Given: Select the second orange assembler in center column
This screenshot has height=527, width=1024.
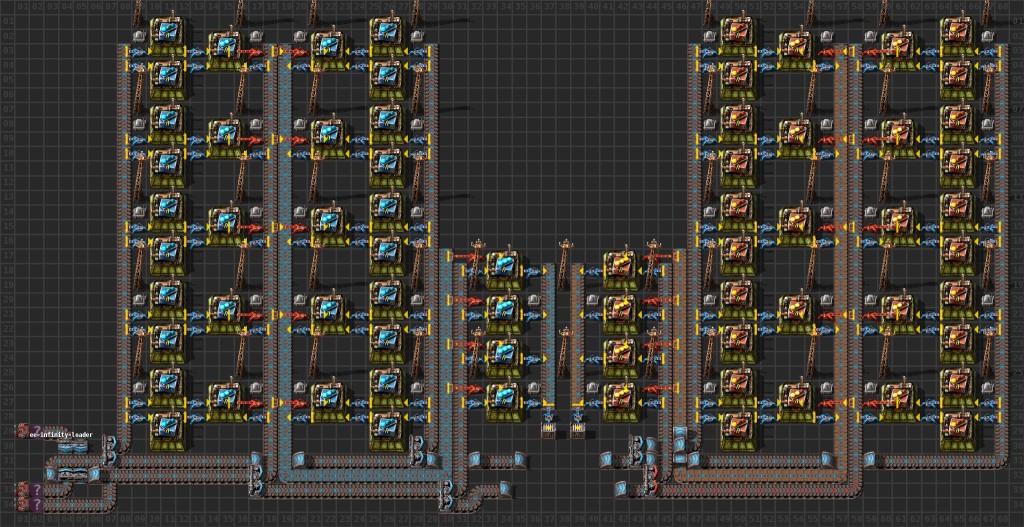Looking at the screenshot, I should pyautogui.click(x=620, y=310).
